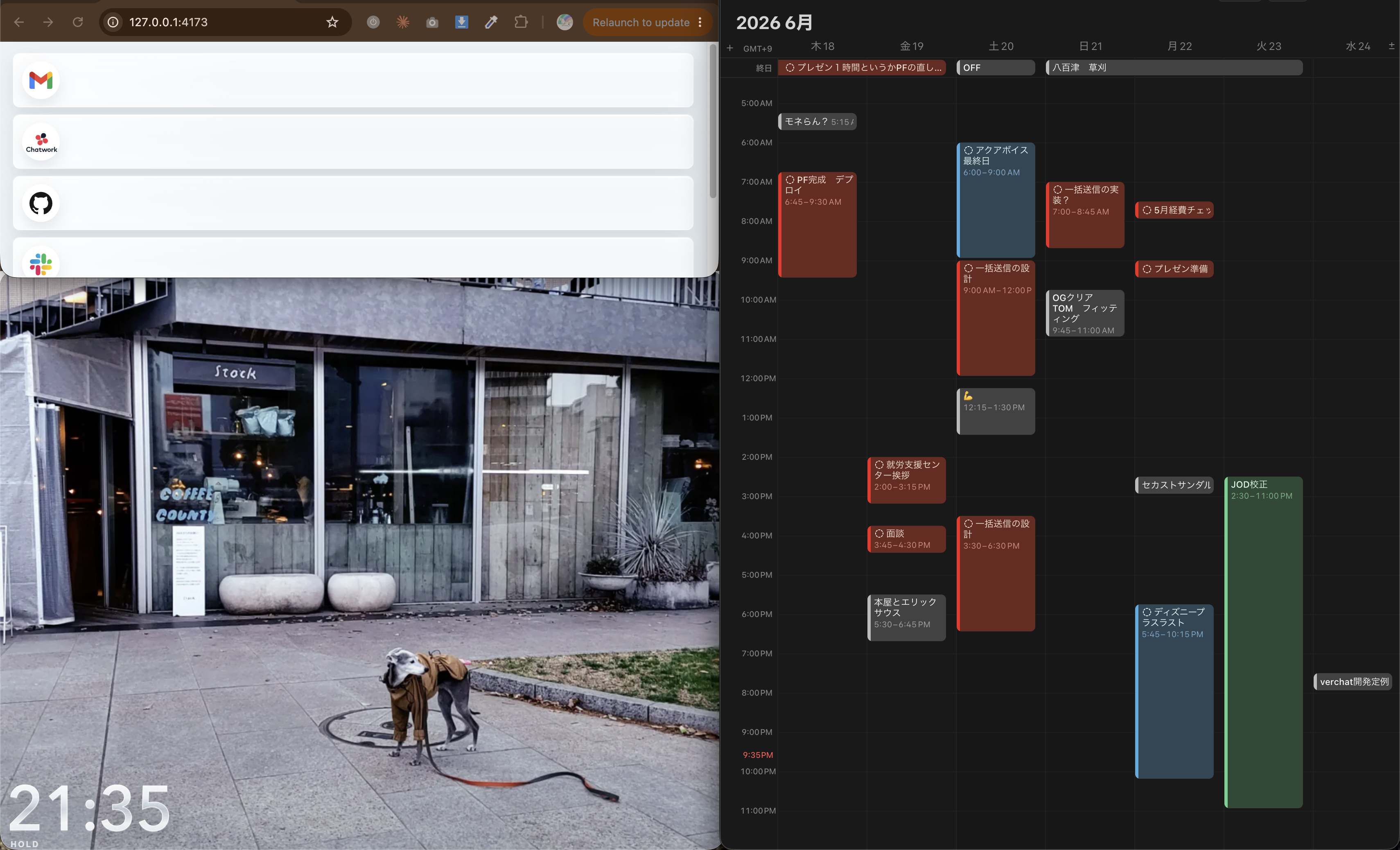Select the 火 23 day header
The width and height of the screenshot is (1400, 850).
pos(1268,47)
